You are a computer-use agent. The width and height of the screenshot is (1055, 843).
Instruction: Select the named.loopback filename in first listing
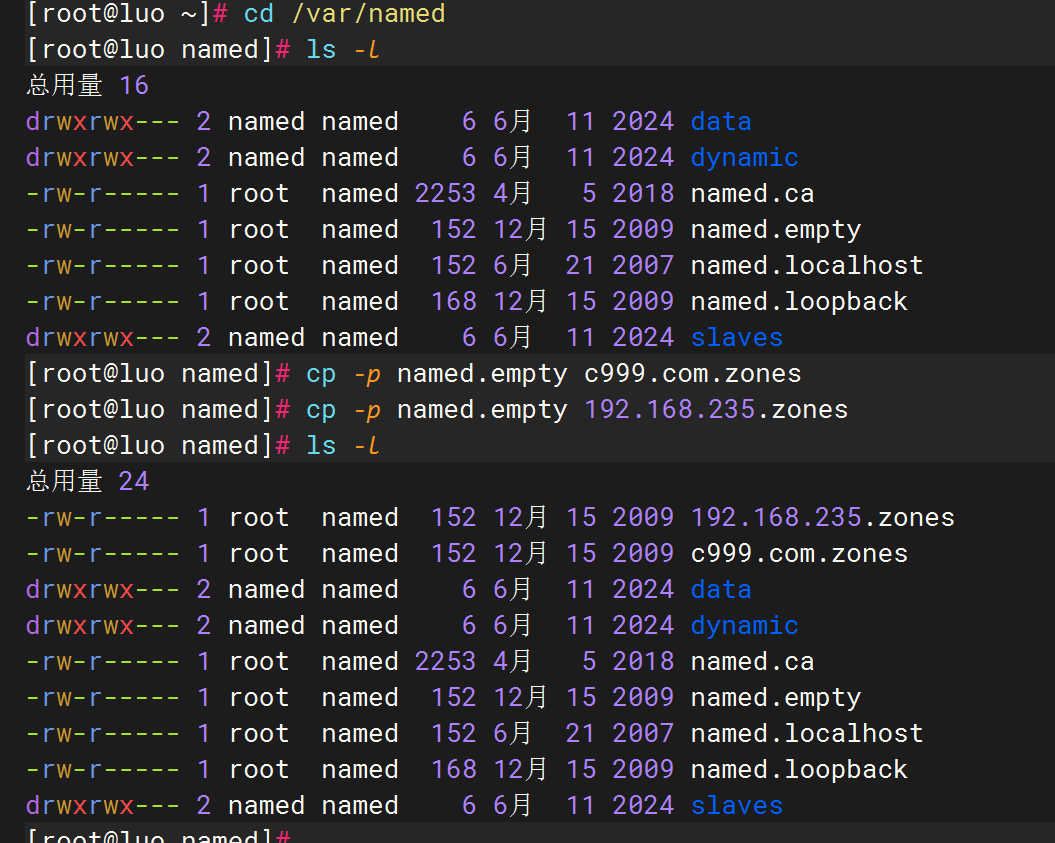798,301
